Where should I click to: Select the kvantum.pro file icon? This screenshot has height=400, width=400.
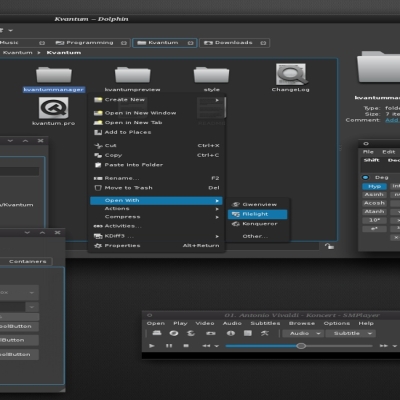click(x=53, y=108)
